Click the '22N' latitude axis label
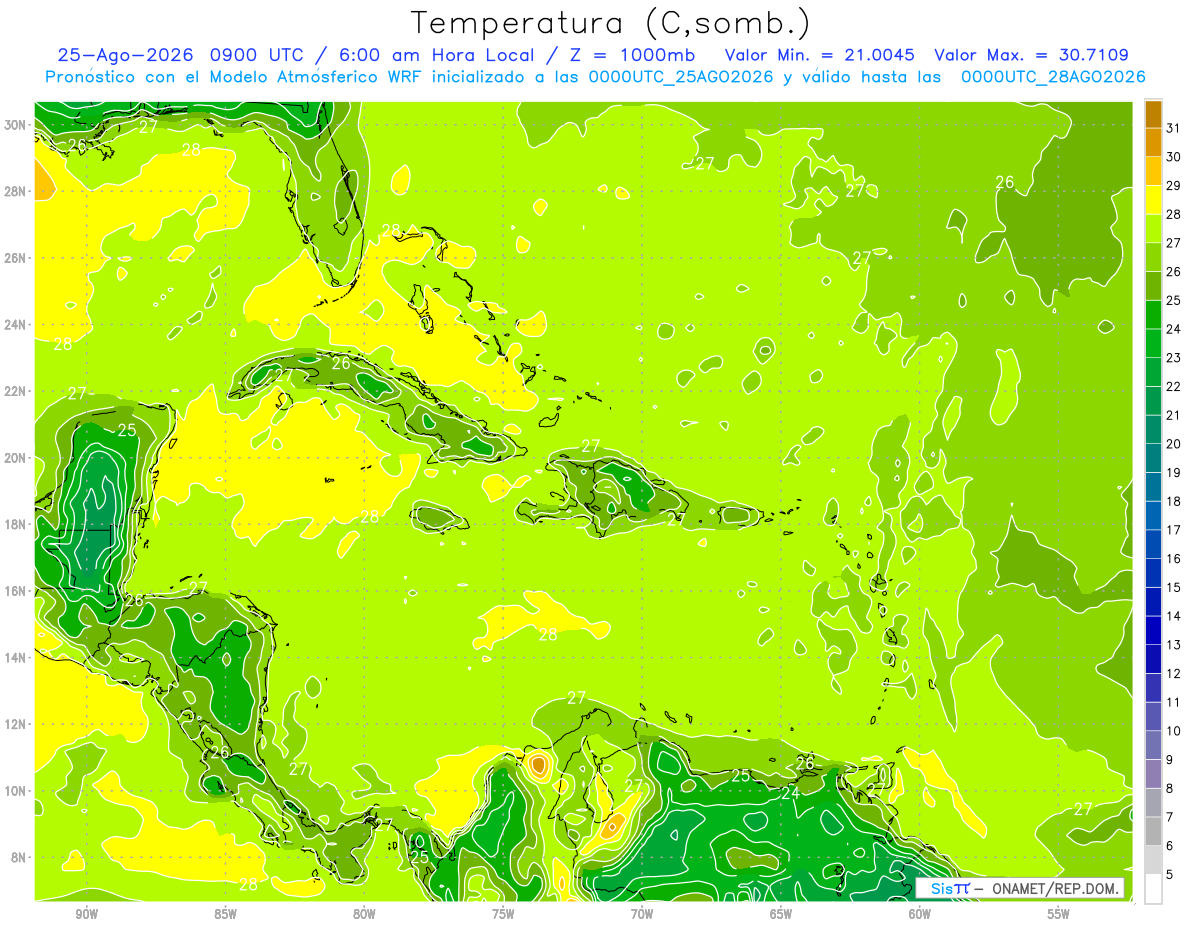 (16, 391)
